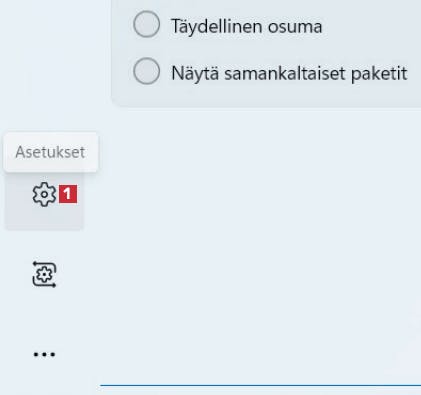Open the three-dot more options menu
This screenshot has width=421, height=395.
pos(44,354)
